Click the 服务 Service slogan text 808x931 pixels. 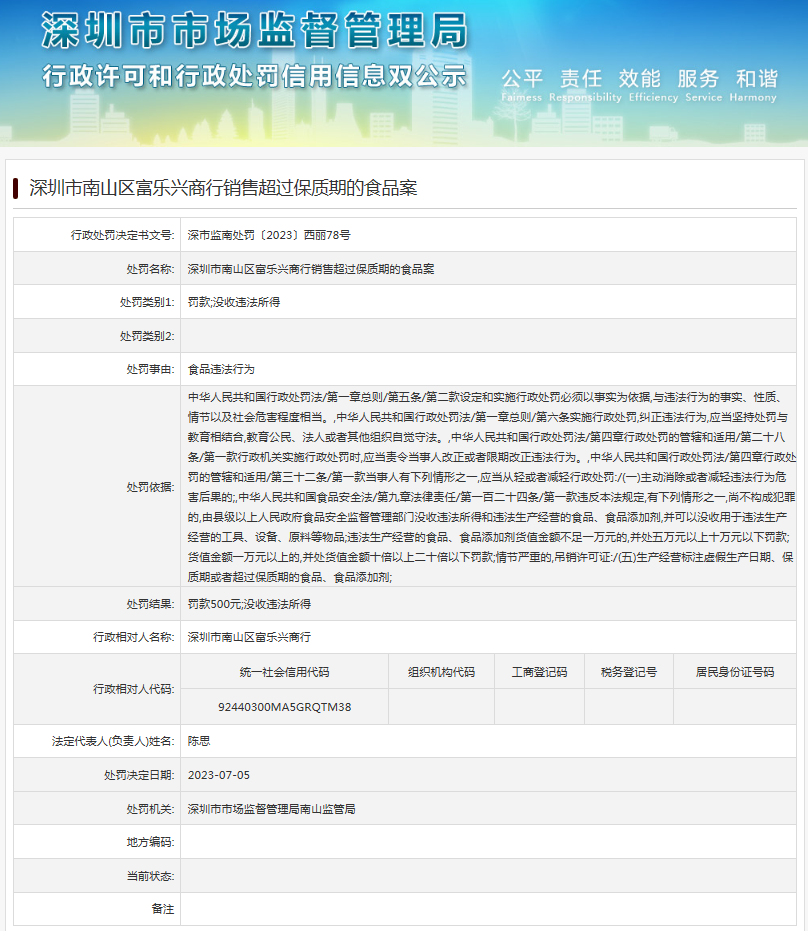[698, 80]
